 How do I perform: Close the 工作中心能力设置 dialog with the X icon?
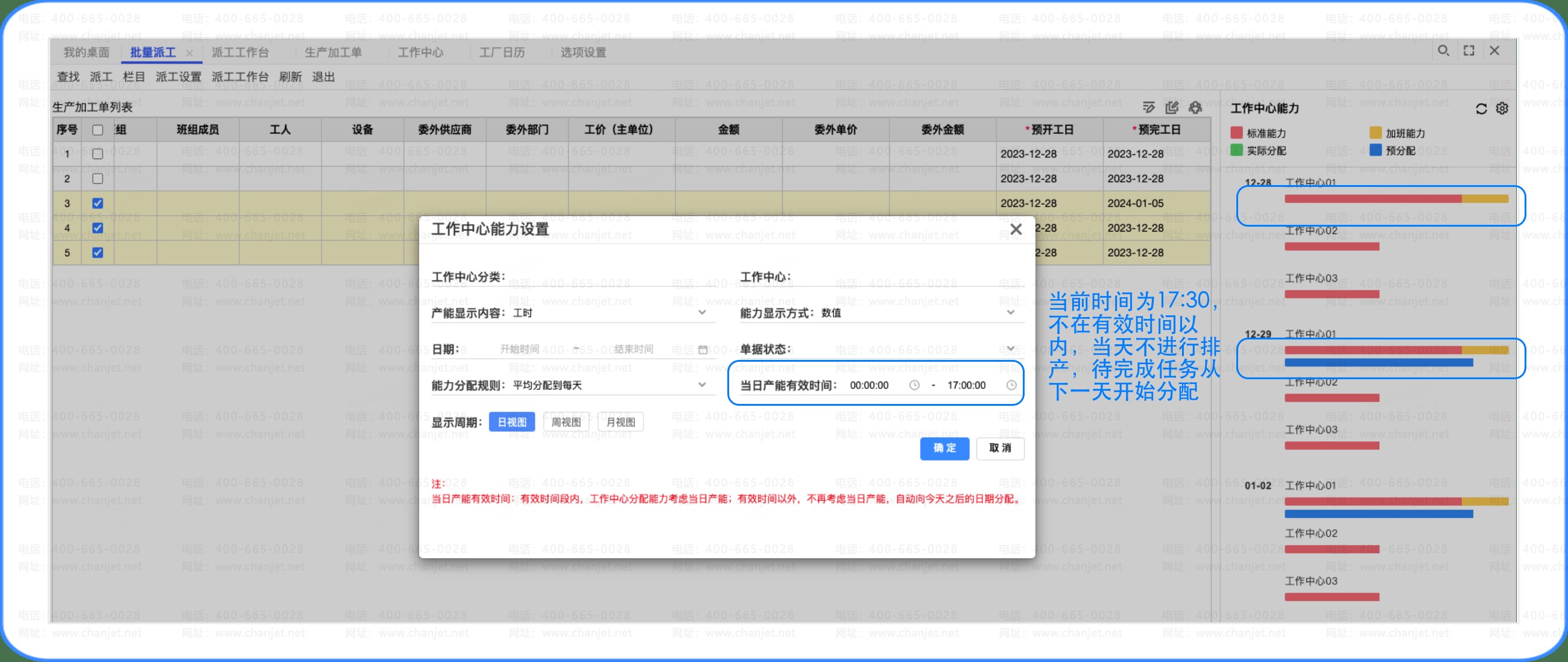1016,229
